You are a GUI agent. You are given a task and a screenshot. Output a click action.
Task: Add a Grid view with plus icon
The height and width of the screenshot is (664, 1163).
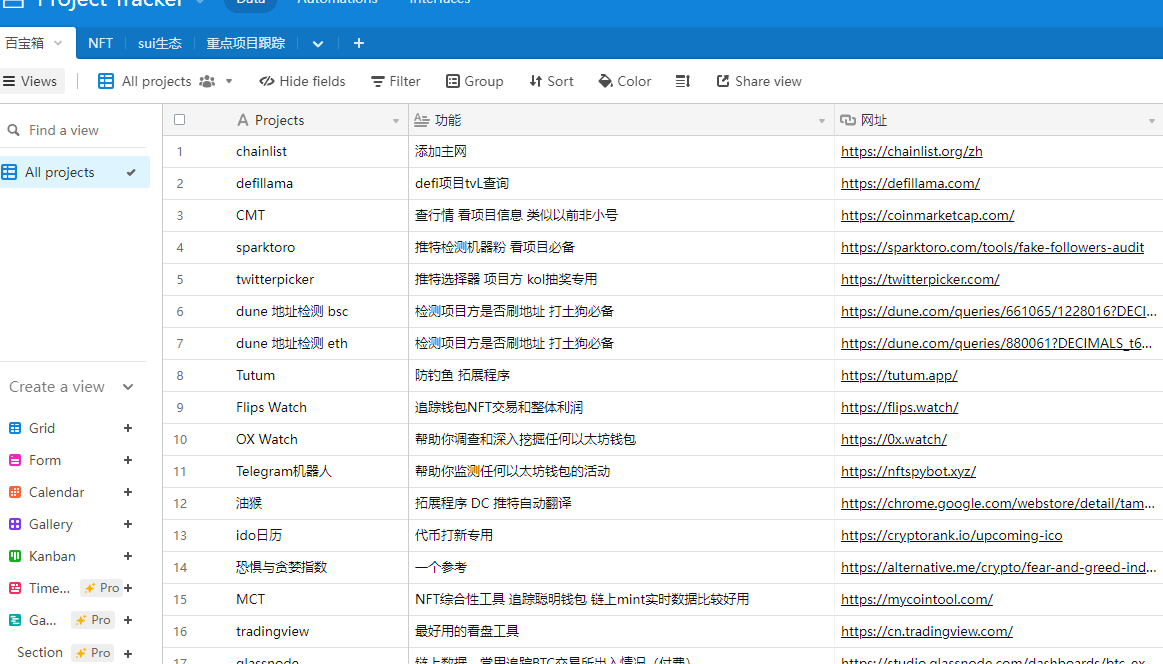[128, 428]
